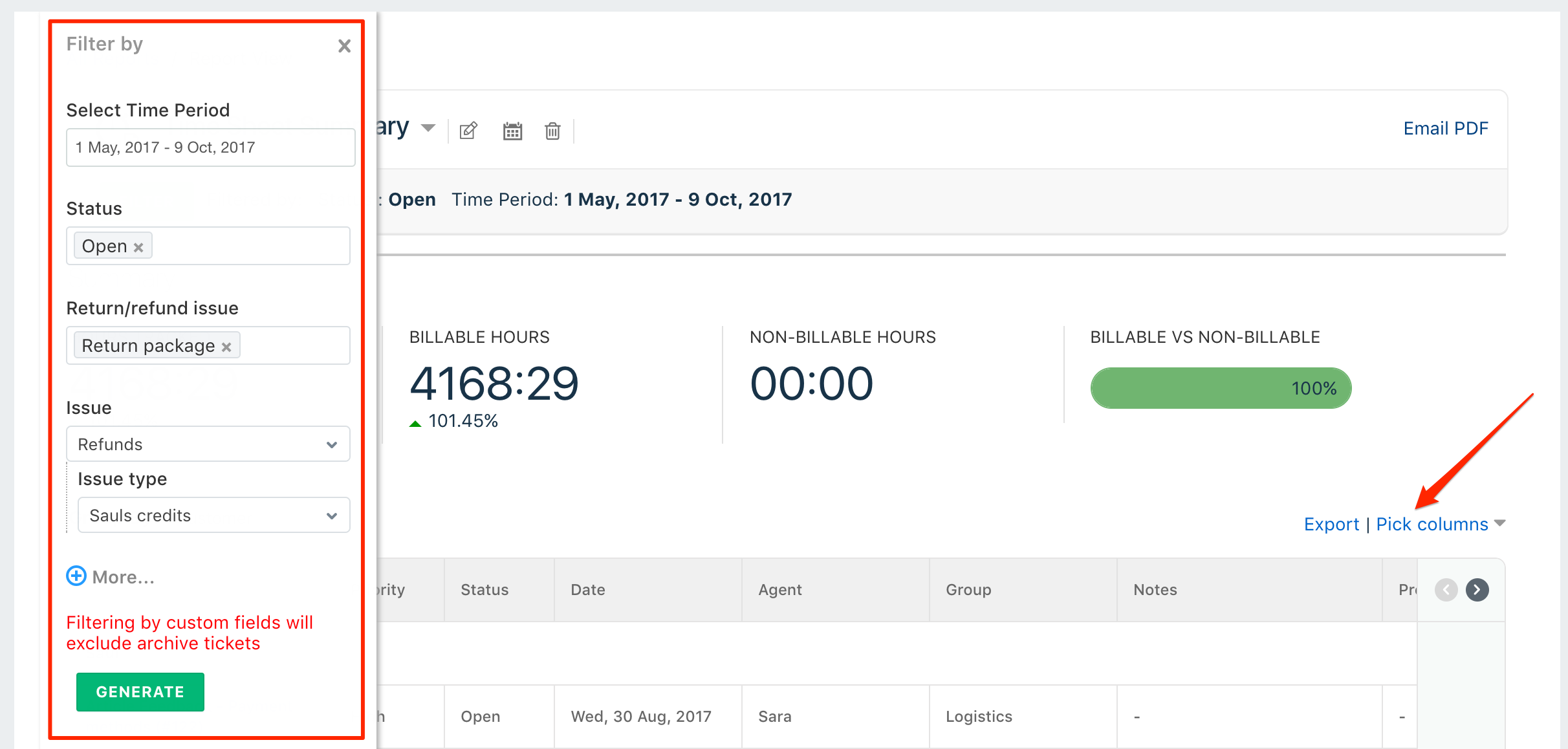Close the Filter by panel
Screen dimensions: 1568x749
344,46
